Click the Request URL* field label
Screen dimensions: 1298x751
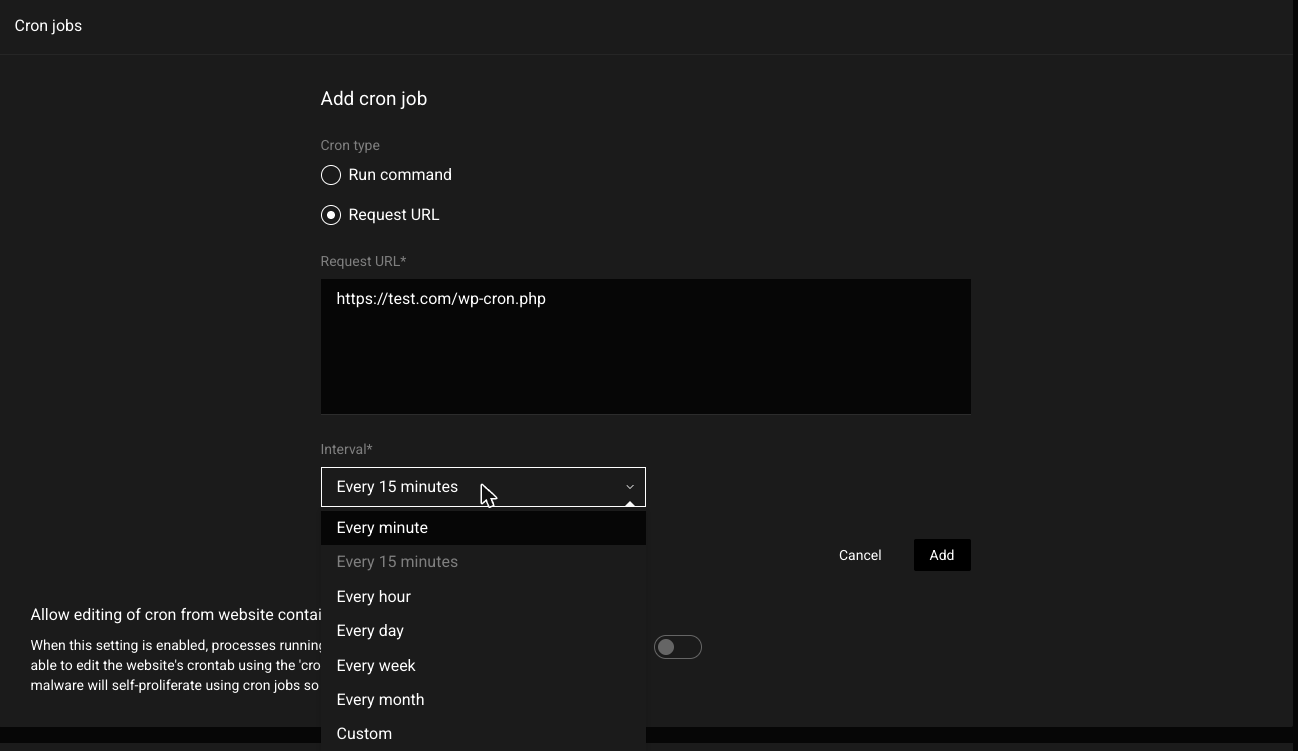pos(363,261)
